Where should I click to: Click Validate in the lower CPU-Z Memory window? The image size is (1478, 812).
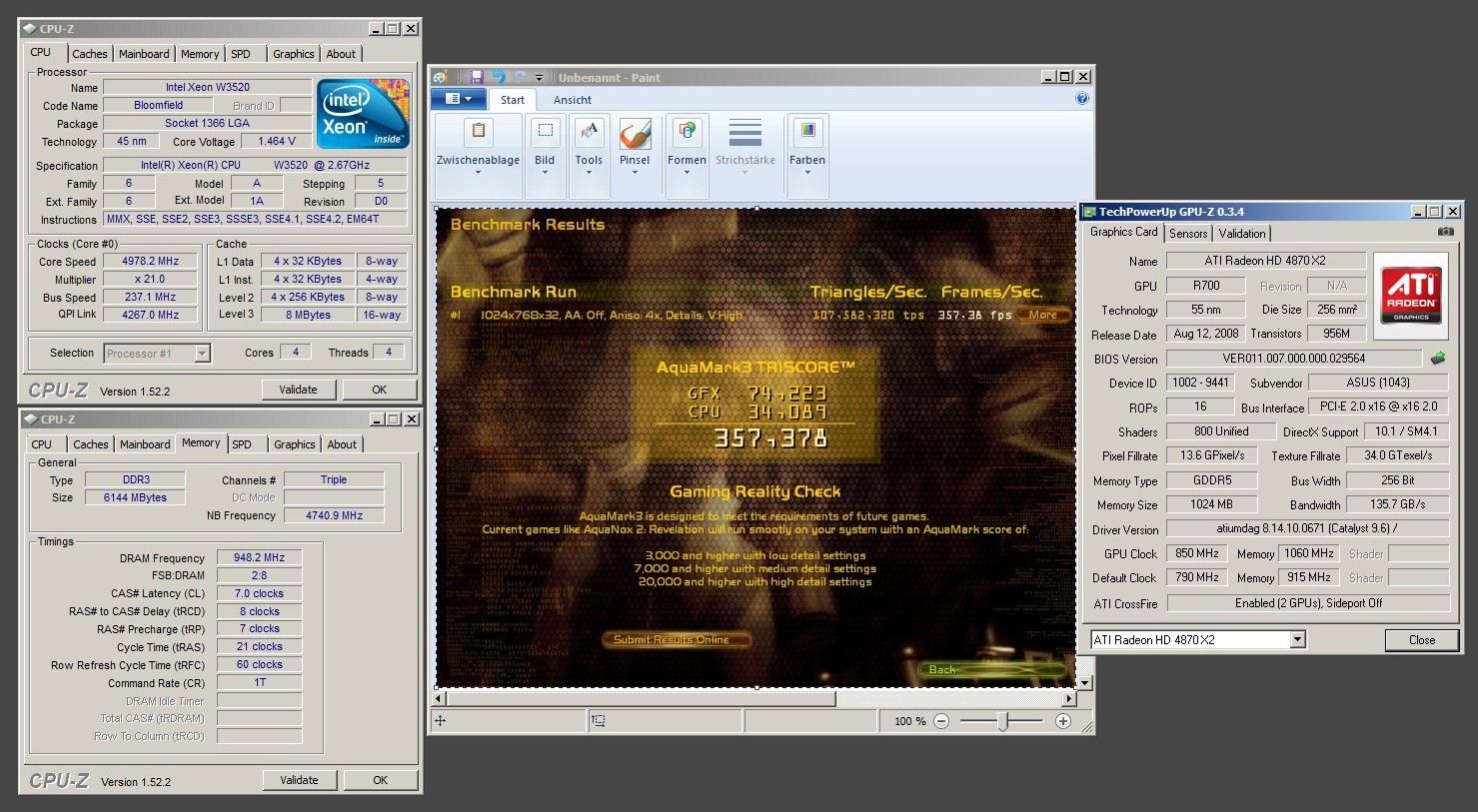pos(300,780)
